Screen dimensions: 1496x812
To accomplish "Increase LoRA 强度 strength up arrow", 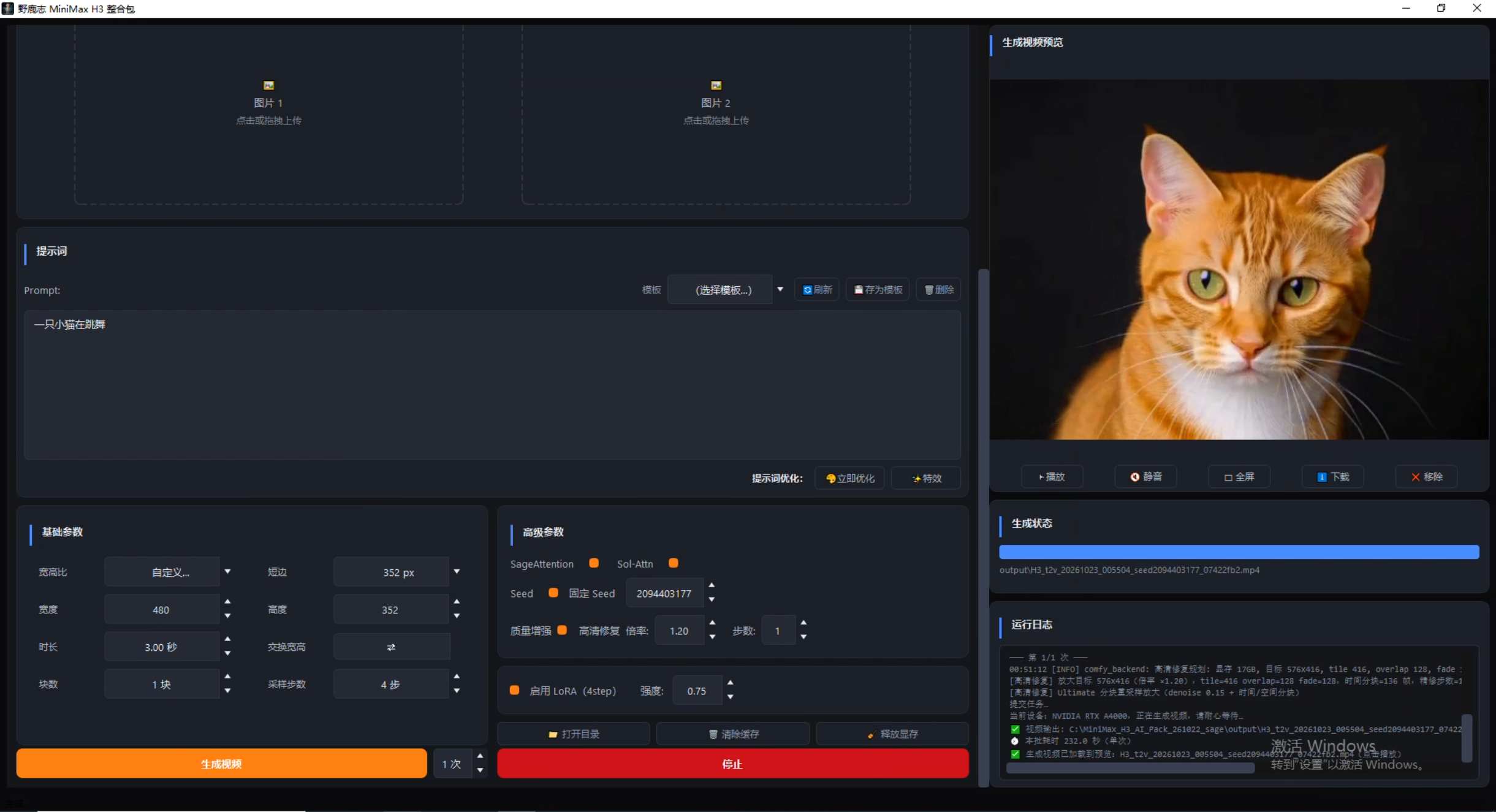I will (730, 683).
